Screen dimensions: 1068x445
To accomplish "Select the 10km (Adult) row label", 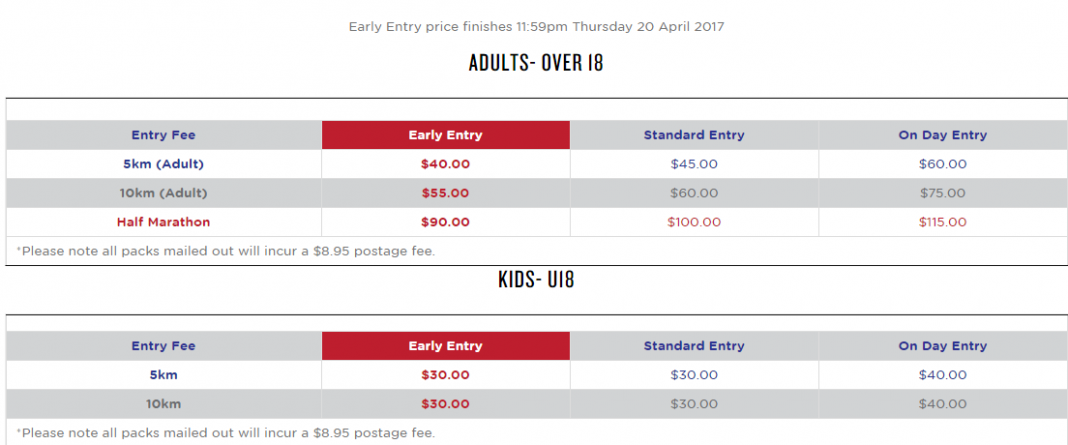I will (x=163, y=193).
